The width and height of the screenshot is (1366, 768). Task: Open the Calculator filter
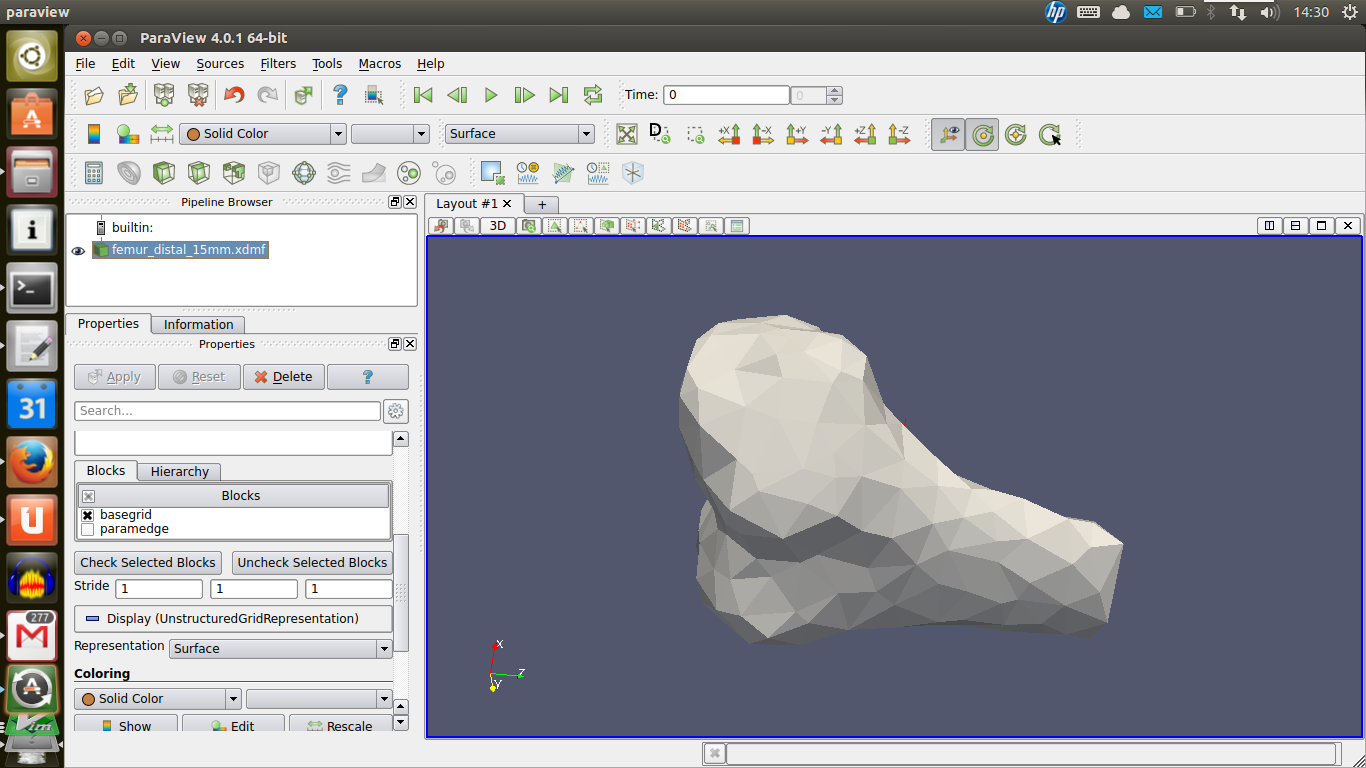tap(94, 173)
